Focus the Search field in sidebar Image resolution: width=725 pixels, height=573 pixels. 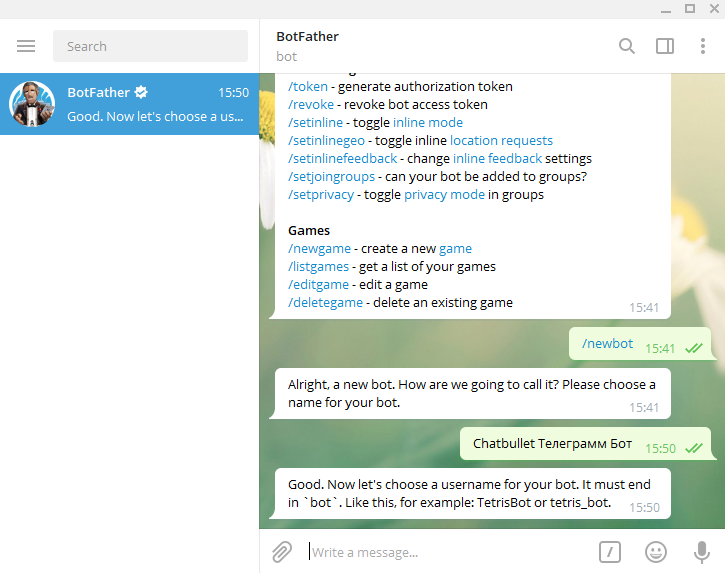coord(150,46)
